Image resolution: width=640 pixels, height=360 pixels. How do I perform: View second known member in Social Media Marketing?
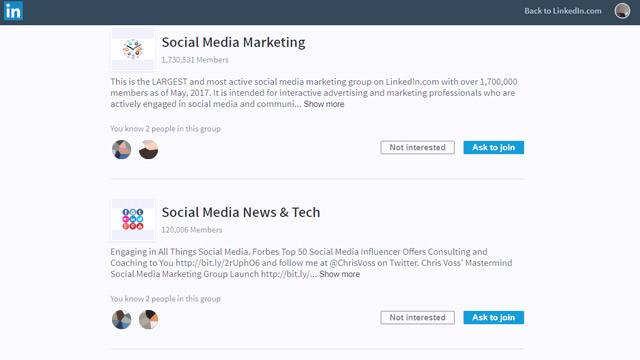click(x=149, y=149)
